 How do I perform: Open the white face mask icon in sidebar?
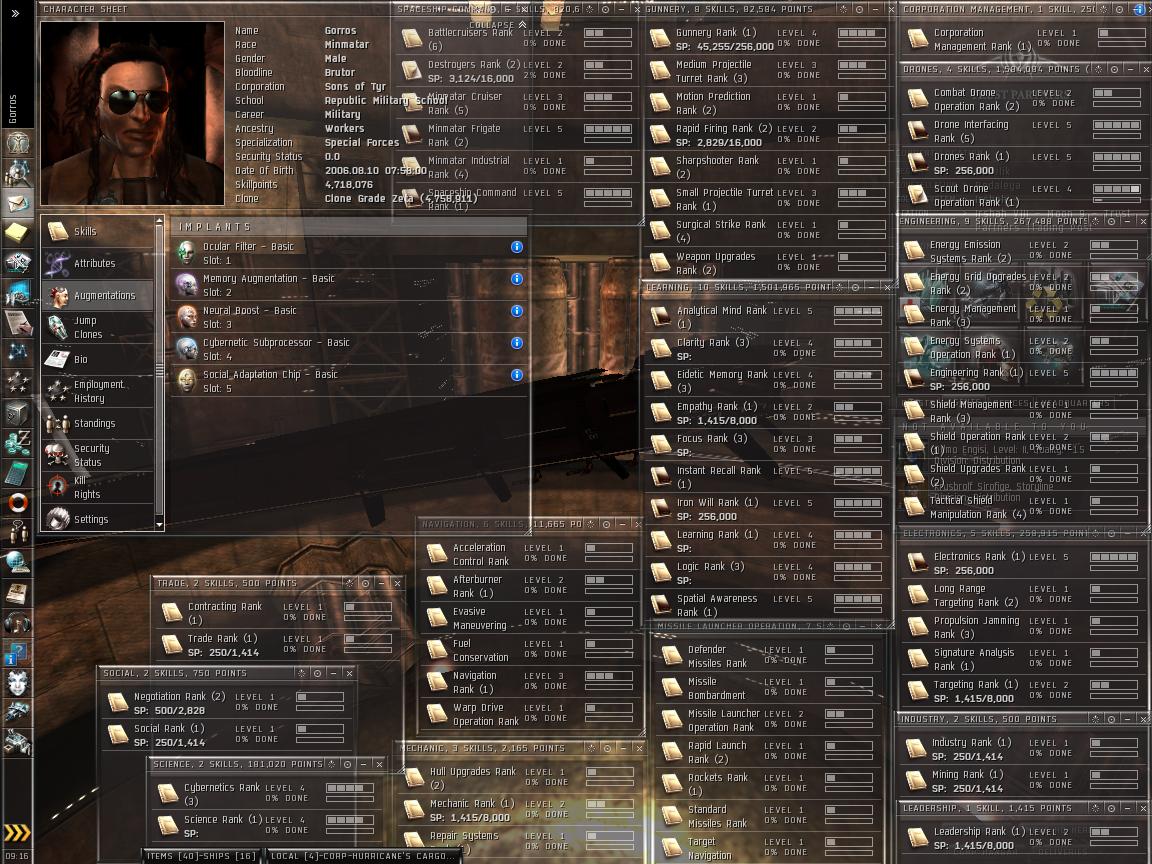(x=18, y=683)
